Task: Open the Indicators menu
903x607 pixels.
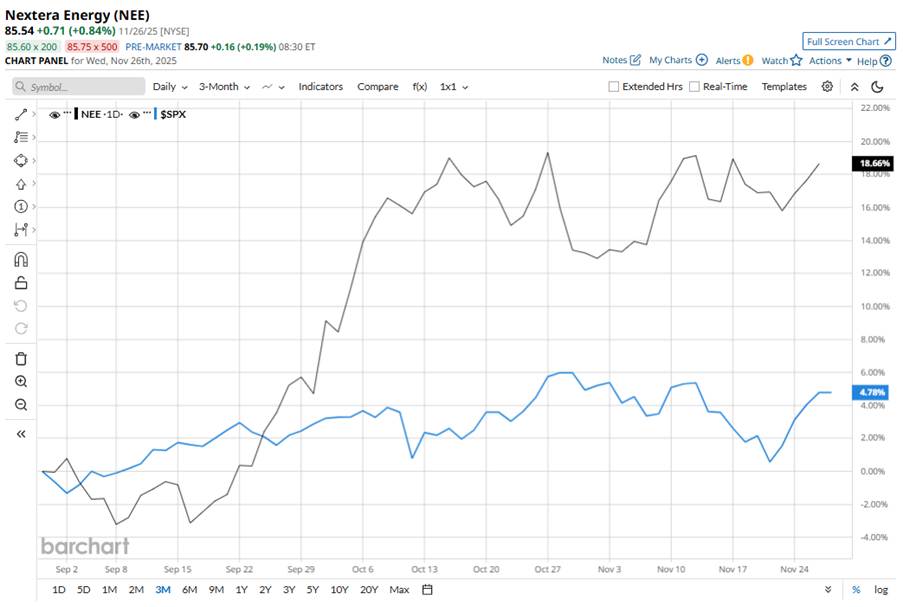Action: [x=321, y=87]
